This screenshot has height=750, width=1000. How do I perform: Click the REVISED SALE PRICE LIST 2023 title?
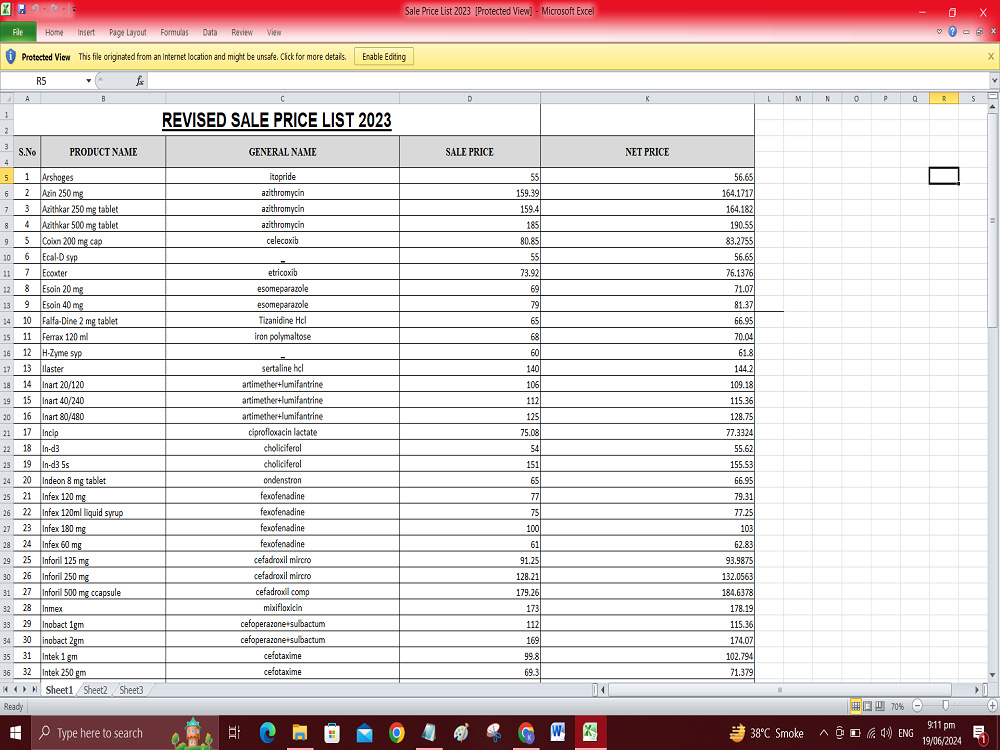[x=277, y=120]
